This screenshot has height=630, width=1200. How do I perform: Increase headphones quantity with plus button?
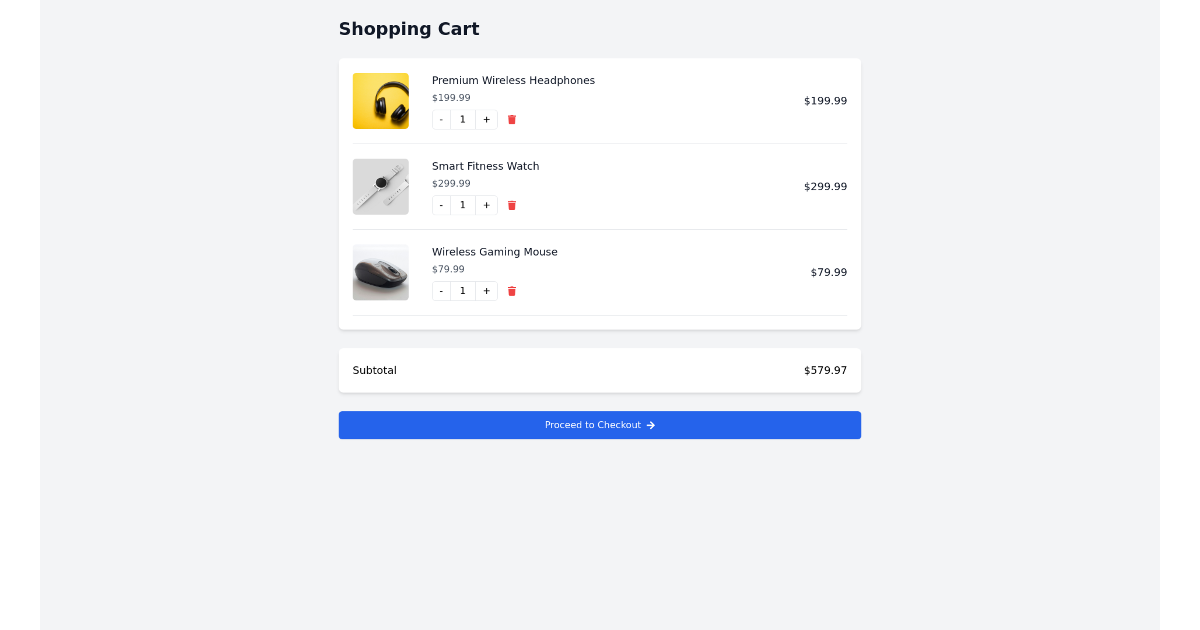pyautogui.click(x=486, y=119)
